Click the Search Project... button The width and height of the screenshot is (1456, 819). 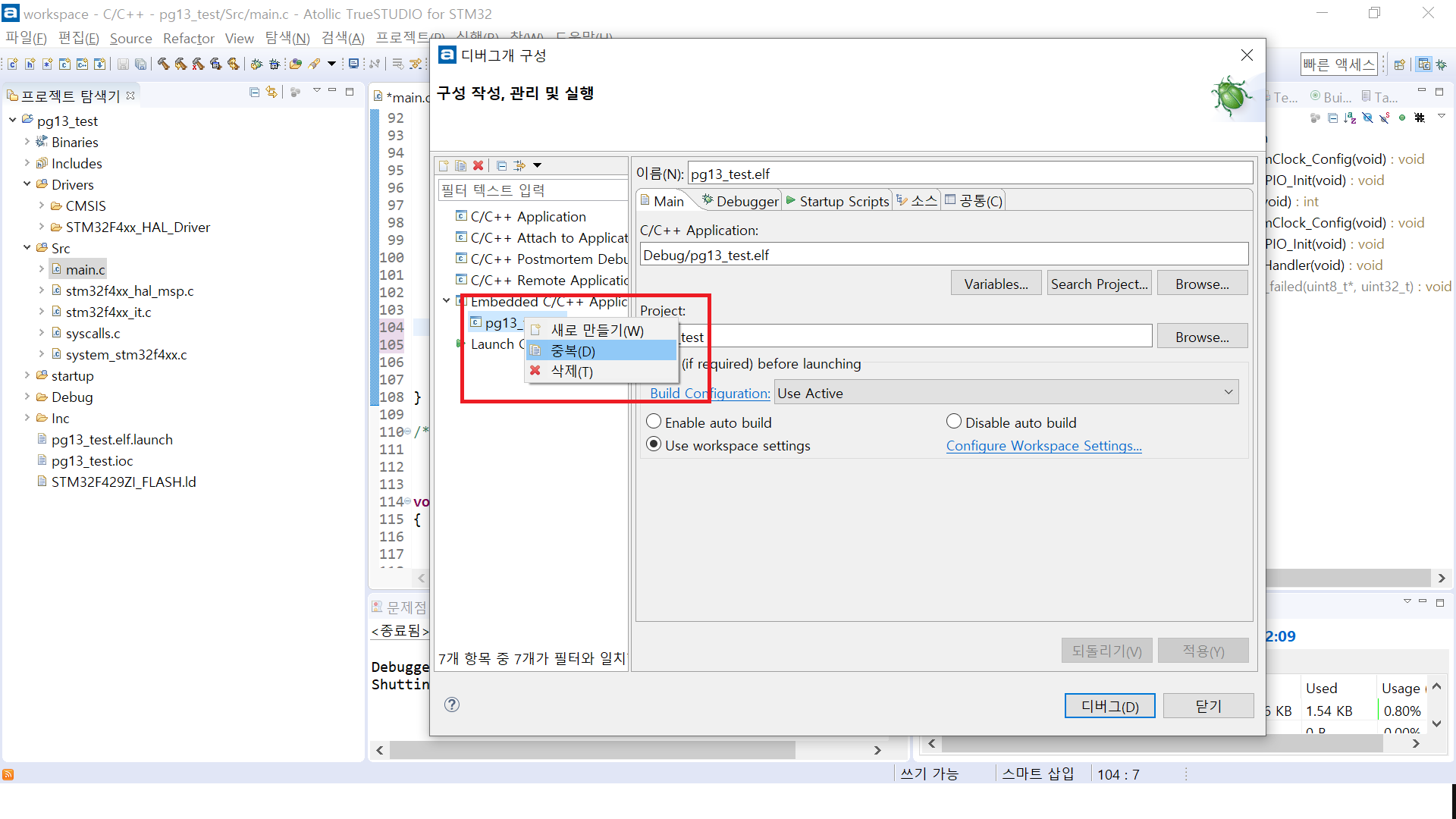pyautogui.click(x=1099, y=284)
